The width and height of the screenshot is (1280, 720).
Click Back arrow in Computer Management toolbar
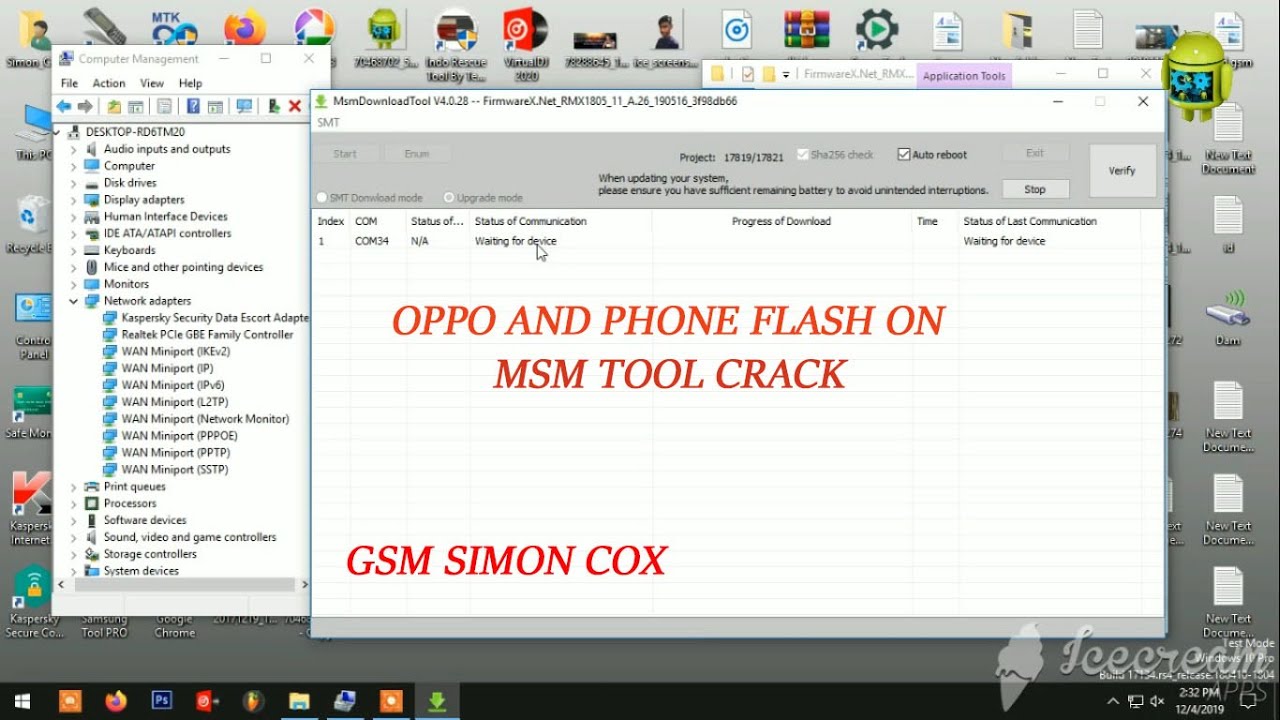(64, 106)
